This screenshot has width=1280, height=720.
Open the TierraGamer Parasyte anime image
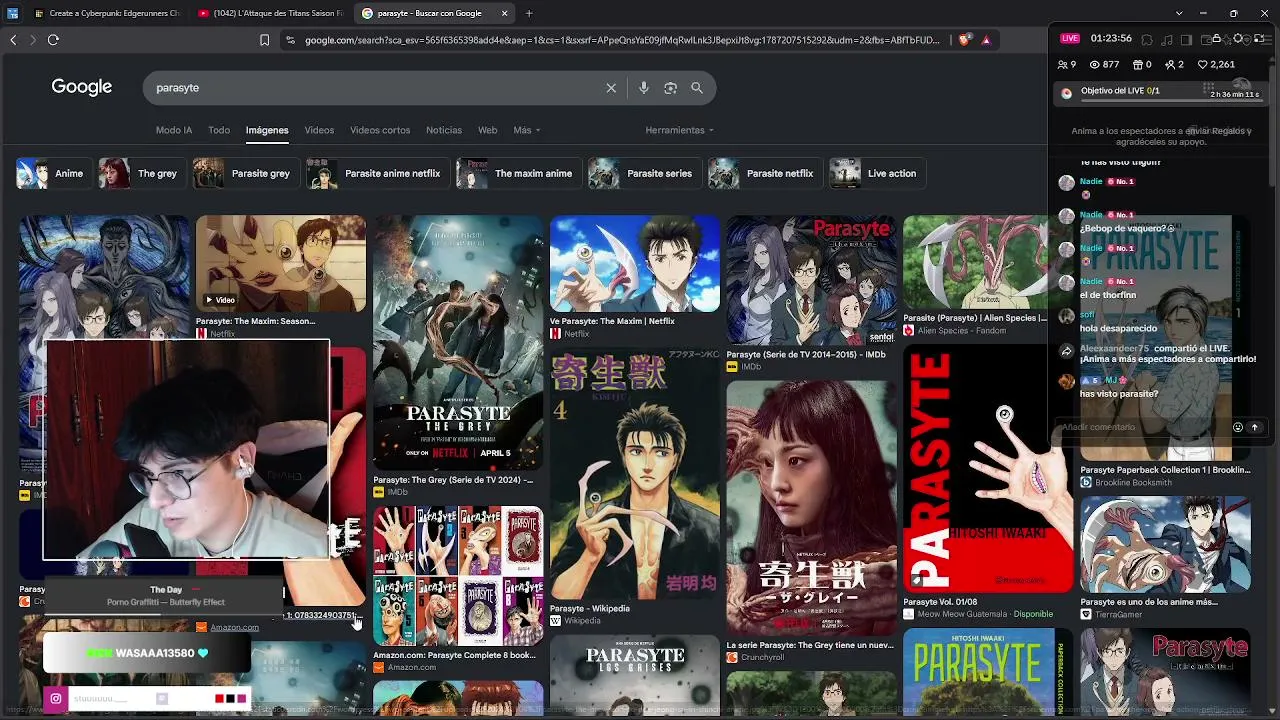[1165, 545]
